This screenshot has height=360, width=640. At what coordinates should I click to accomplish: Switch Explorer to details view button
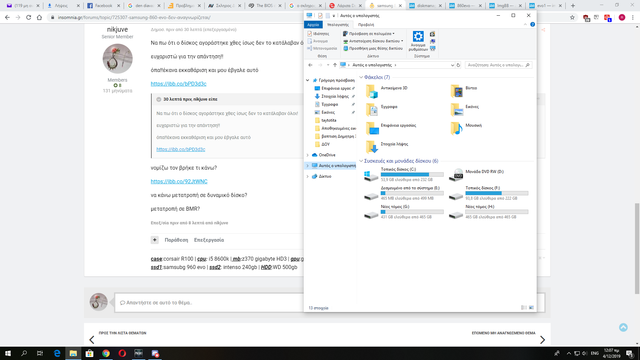point(524,307)
